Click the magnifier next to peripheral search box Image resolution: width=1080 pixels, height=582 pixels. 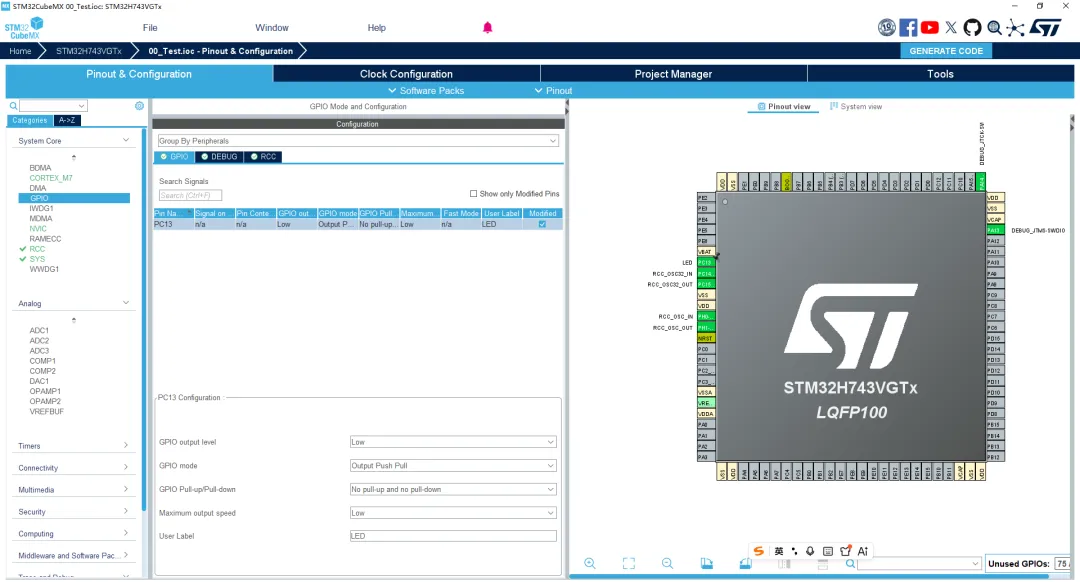click(x=13, y=106)
